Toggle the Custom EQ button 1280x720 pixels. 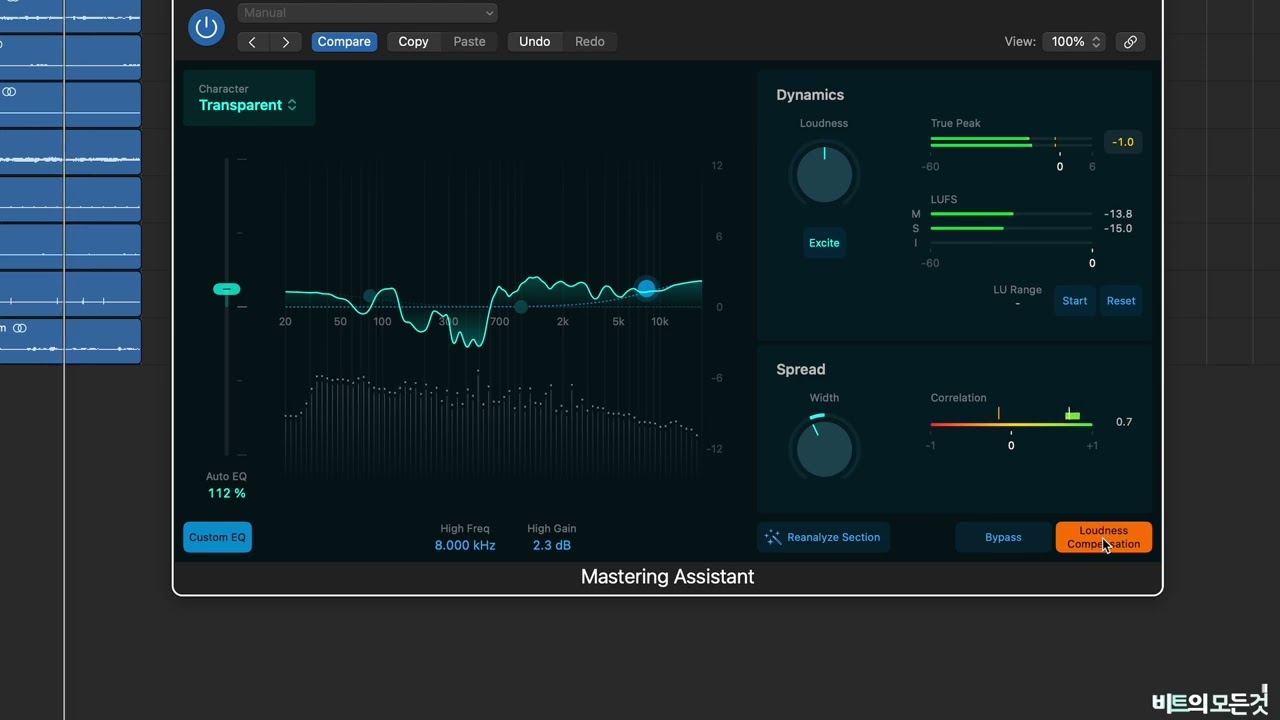217,537
